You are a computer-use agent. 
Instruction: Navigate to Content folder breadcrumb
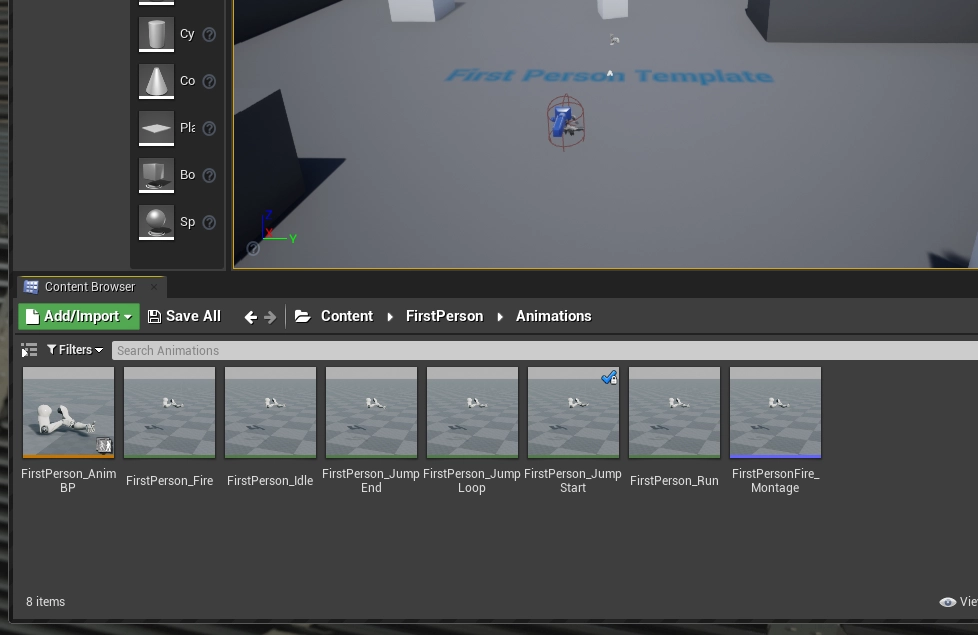pyautogui.click(x=347, y=316)
